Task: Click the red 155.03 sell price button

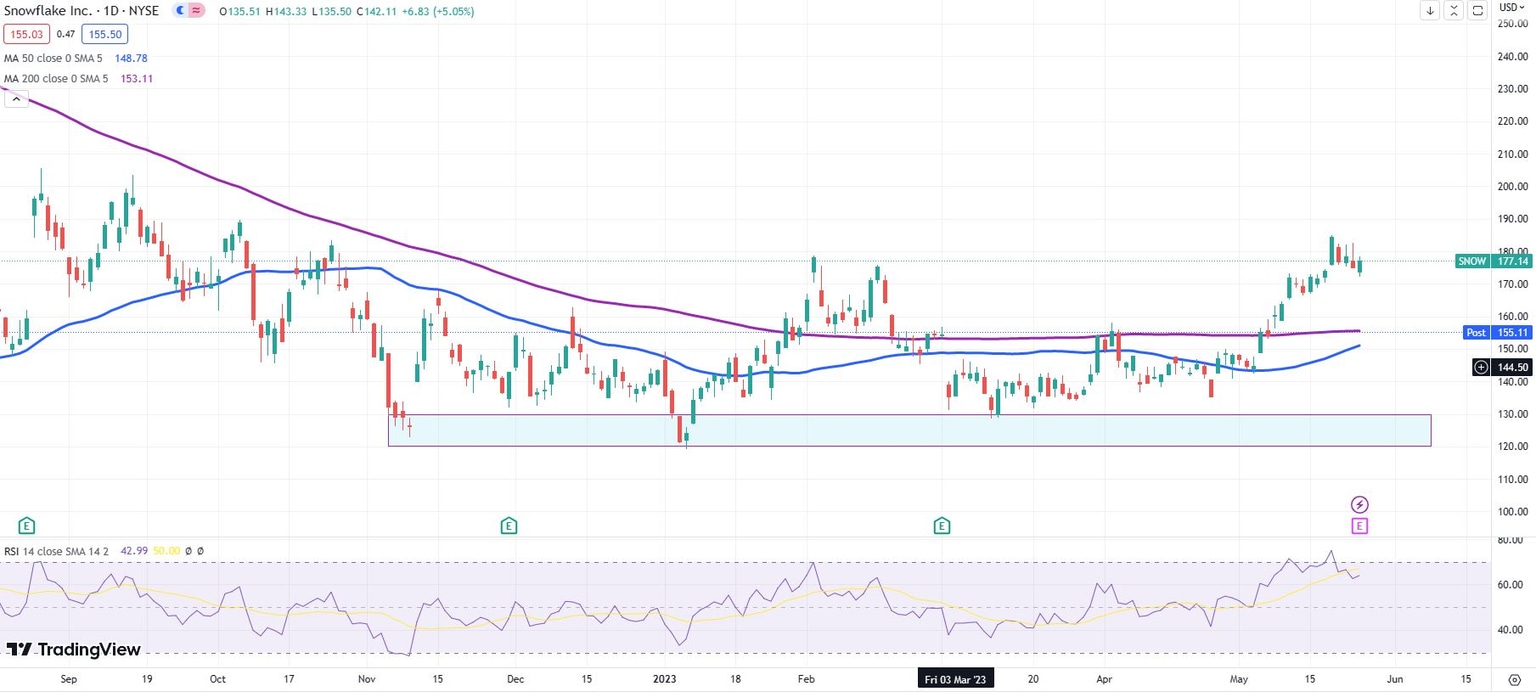Action: pos(26,34)
